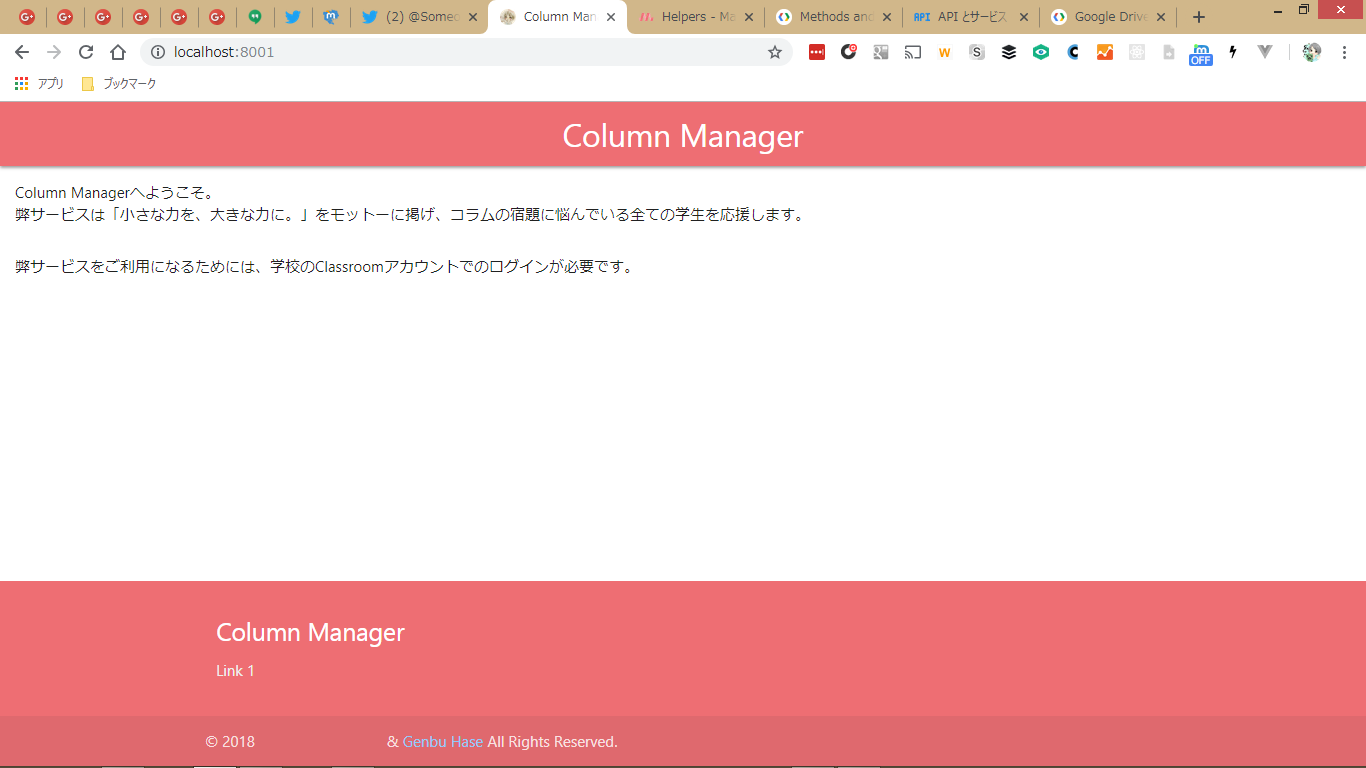Switch to the Helpers tab
The image size is (1366, 768).
click(688, 17)
